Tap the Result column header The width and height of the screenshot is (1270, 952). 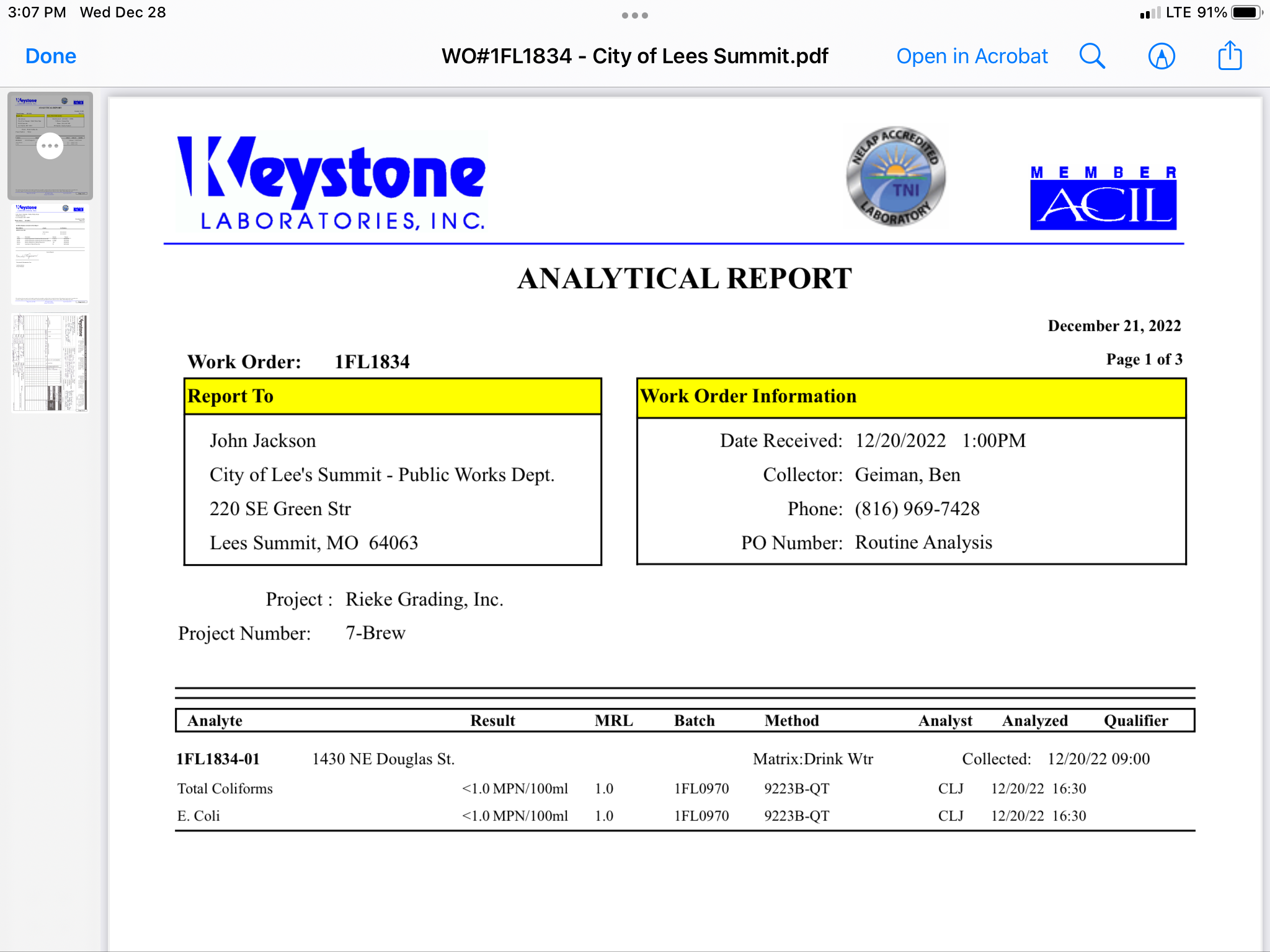click(x=492, y=721)
